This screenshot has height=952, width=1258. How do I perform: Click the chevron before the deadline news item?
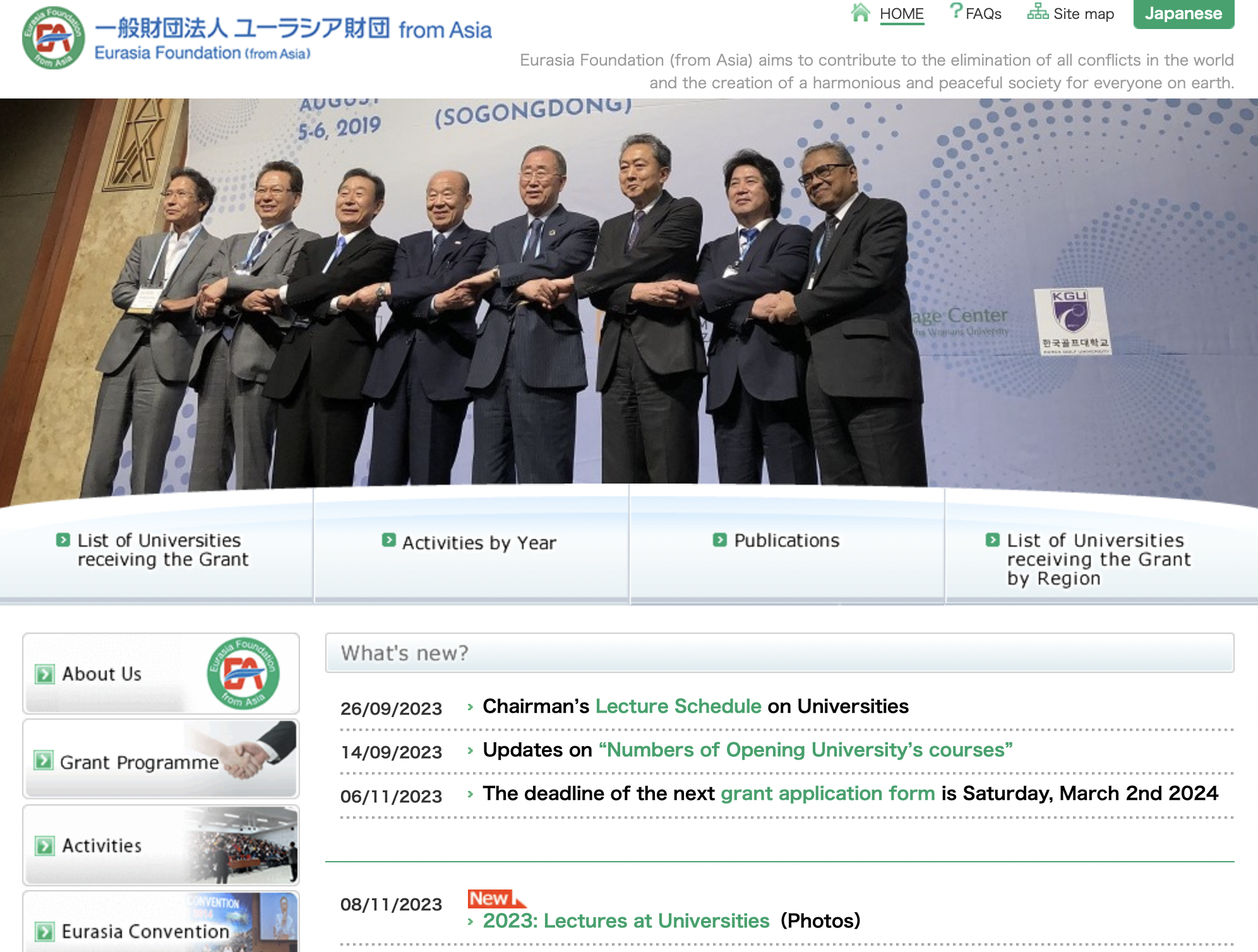[470, 794]
